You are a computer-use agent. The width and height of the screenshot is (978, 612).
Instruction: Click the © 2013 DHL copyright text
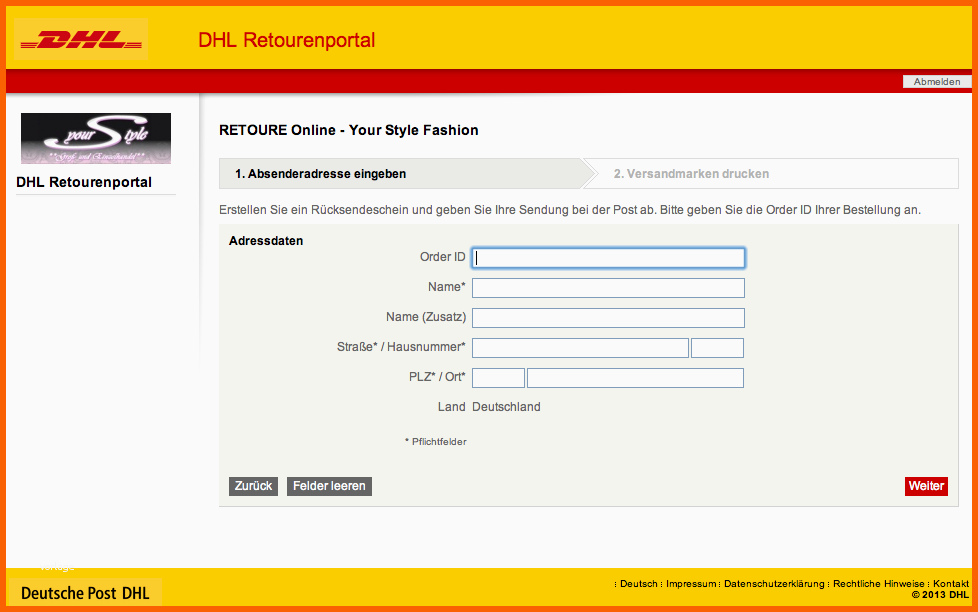point(940,595)
